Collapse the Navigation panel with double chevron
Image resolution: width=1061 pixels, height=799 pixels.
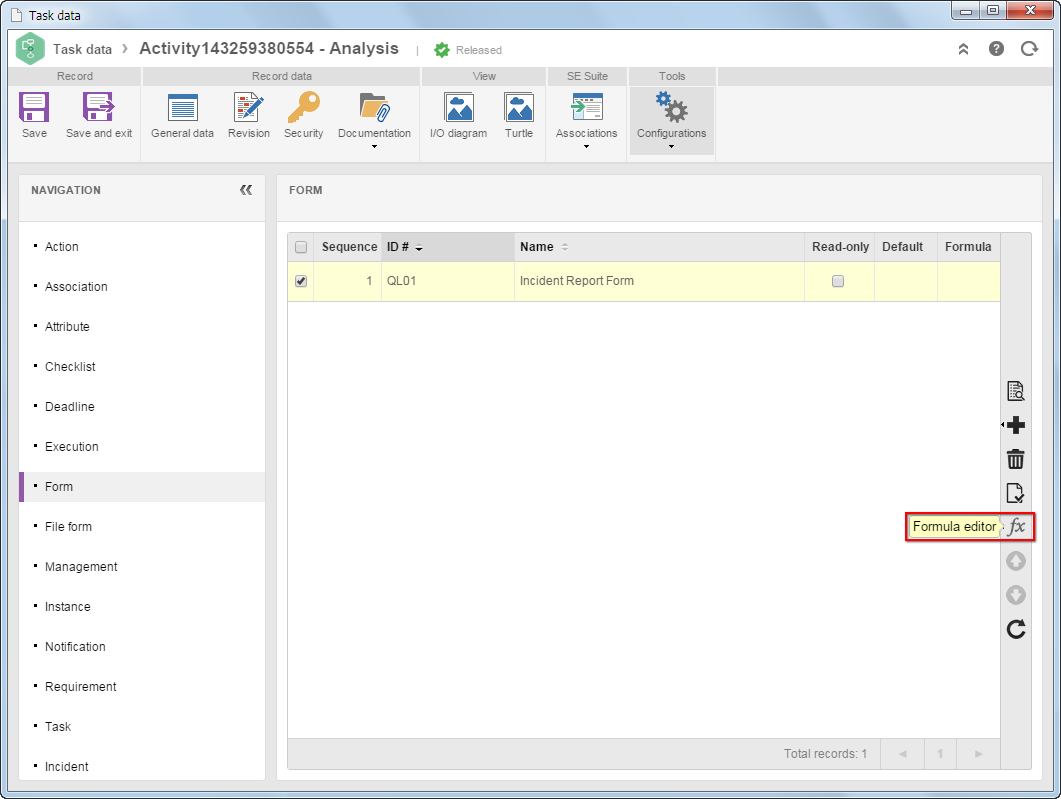246,190
